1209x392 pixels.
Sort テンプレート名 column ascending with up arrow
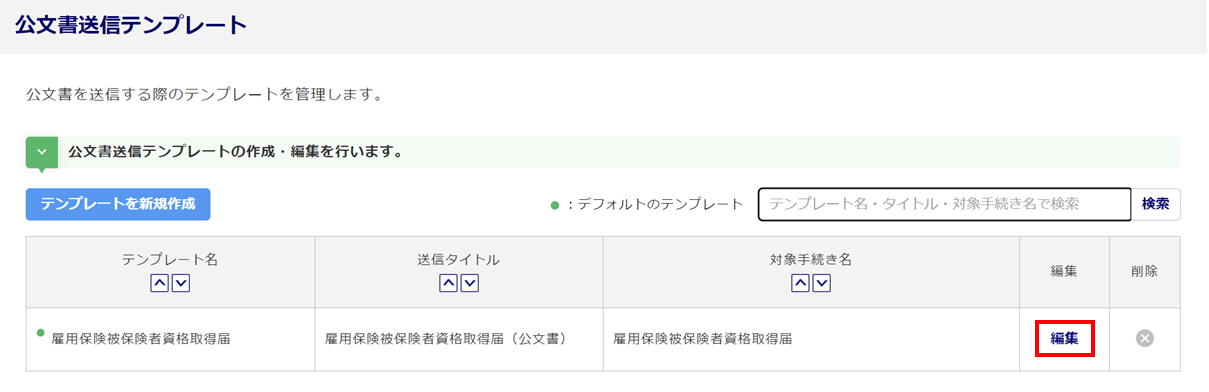pyautogui.click(x=159, y=284)
